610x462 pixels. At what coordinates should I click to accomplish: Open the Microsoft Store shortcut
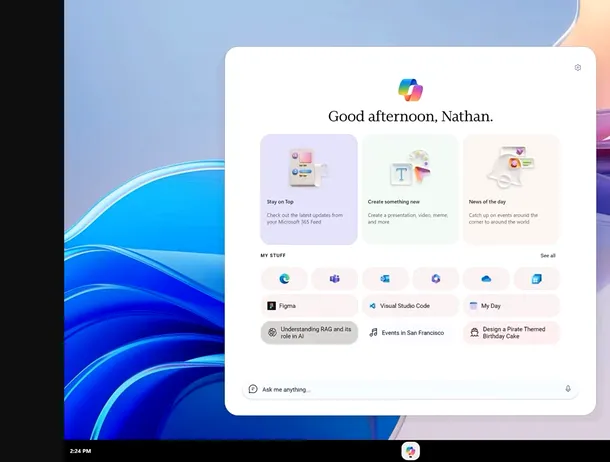click(536, 279)
